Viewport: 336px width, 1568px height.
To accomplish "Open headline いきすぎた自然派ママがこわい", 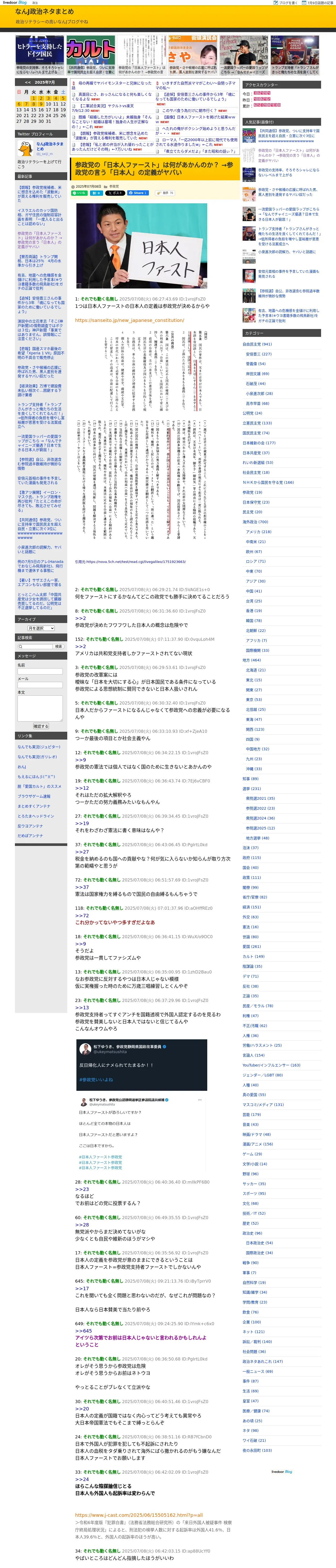I will 196,85.
